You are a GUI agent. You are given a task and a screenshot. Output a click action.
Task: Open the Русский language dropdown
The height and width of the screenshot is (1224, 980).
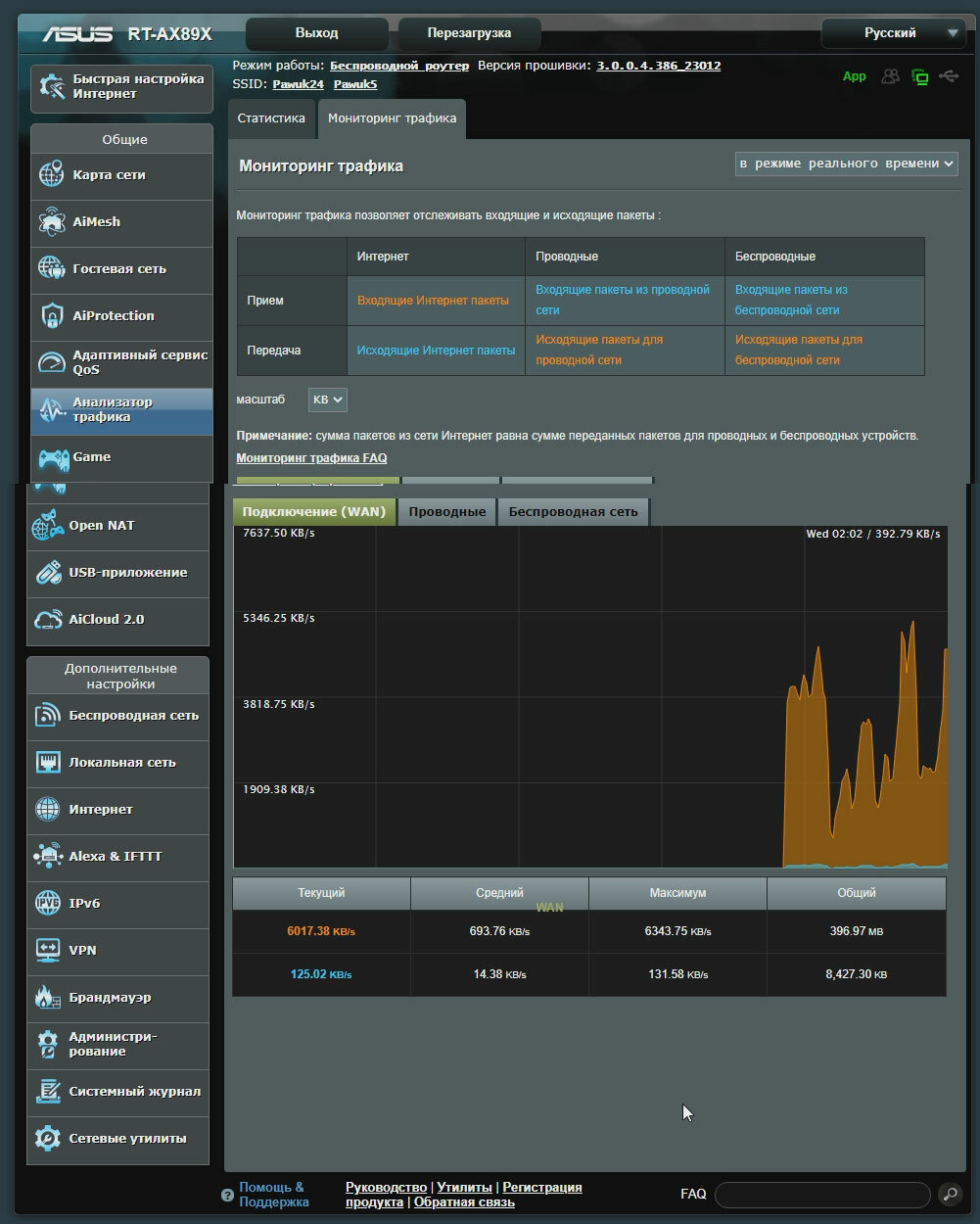[891, 33]
